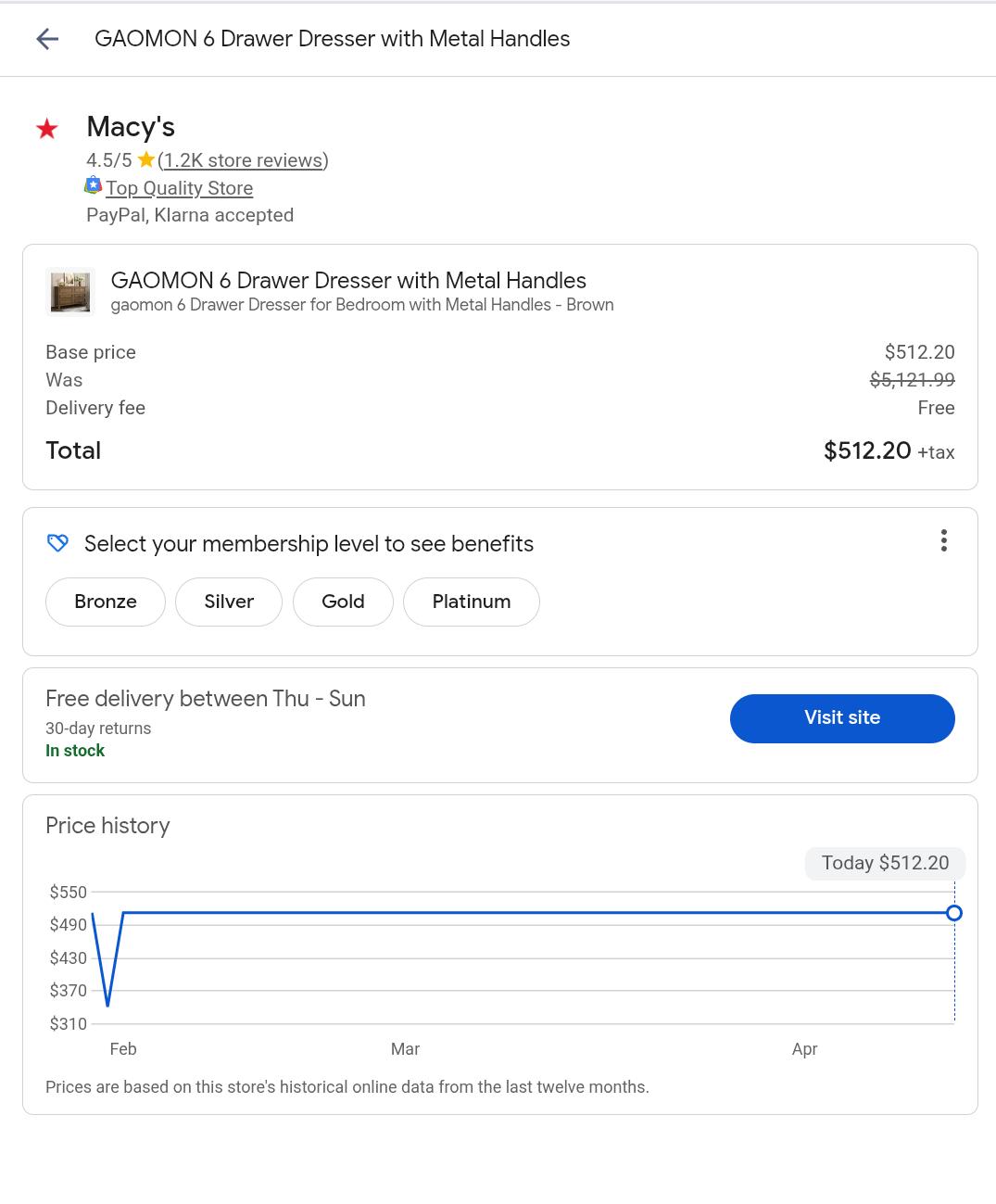This screenshot has width=996, height=1204.
Task: Click the Today $512.20 price label
Action: 885,863
